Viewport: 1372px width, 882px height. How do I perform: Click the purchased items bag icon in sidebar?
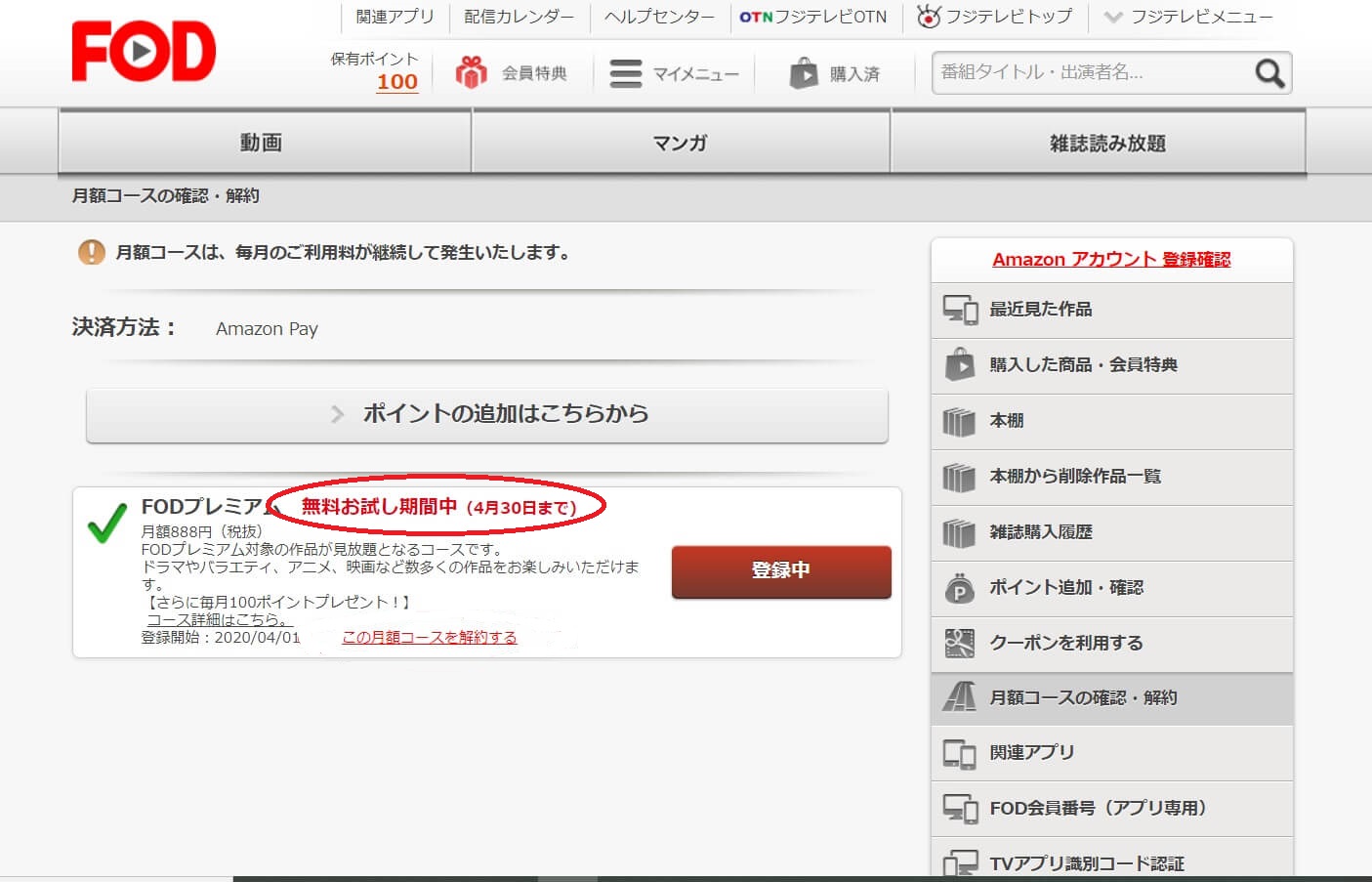(960, 364)
